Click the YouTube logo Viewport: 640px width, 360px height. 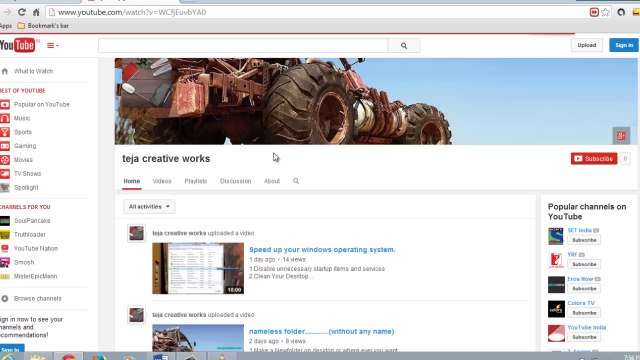(x=18, y=45)
